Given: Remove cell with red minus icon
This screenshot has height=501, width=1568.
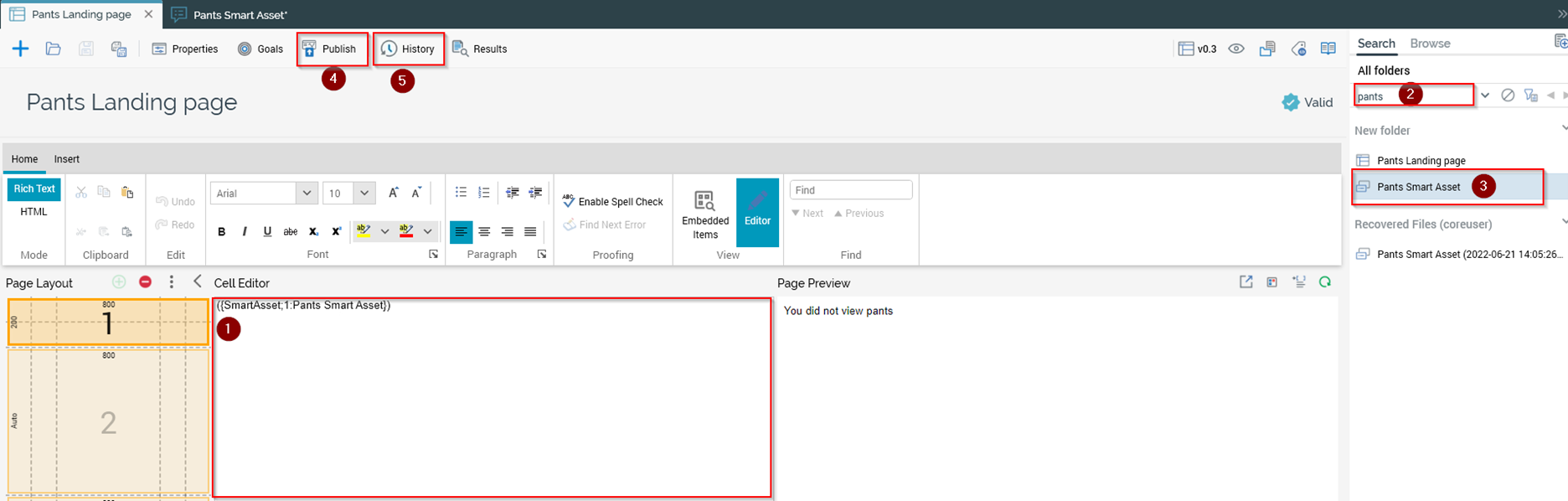Looking at the screenshot, I should [145, 282].
